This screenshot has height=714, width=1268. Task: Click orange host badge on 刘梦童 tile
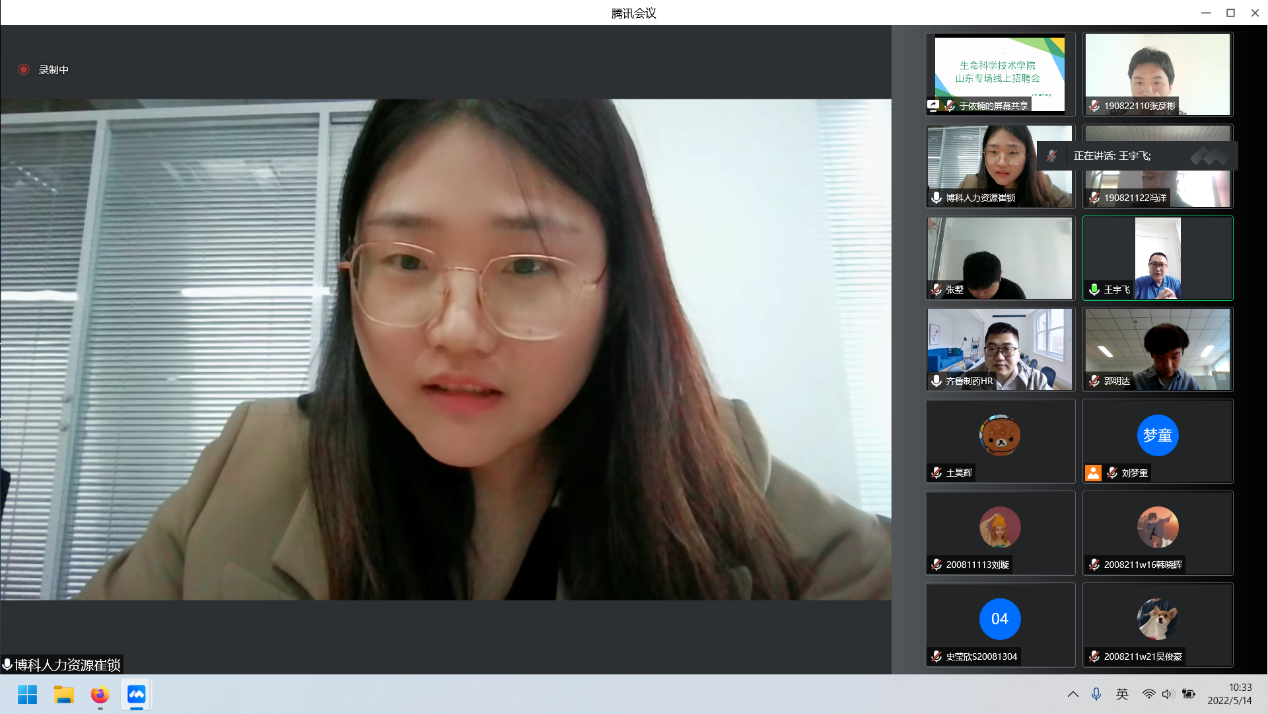point(1094,473)
